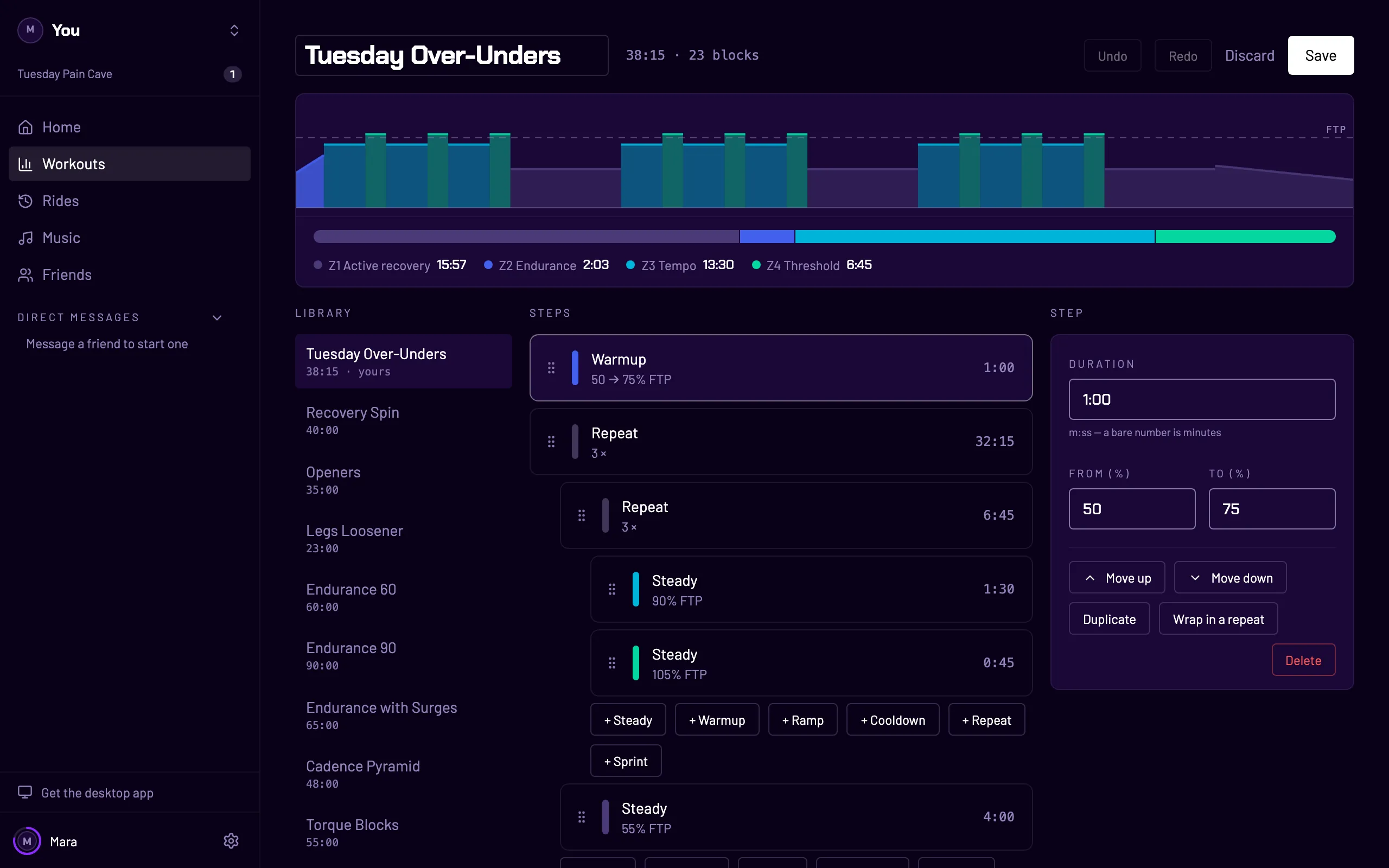Screen dimensions: 1389x868
Task: Select Endurance with Surges workout
Action: point(404,716)
